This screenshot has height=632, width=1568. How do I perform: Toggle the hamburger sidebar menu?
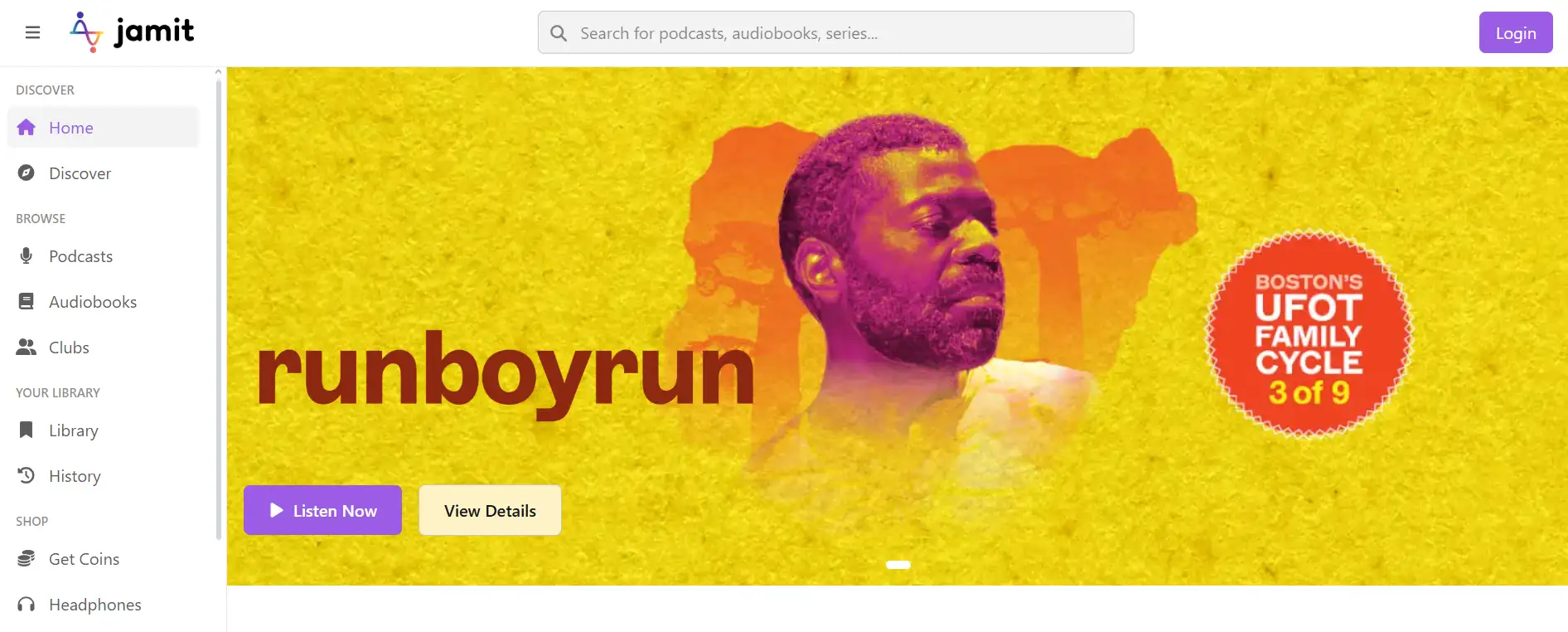tap(32, 32)
